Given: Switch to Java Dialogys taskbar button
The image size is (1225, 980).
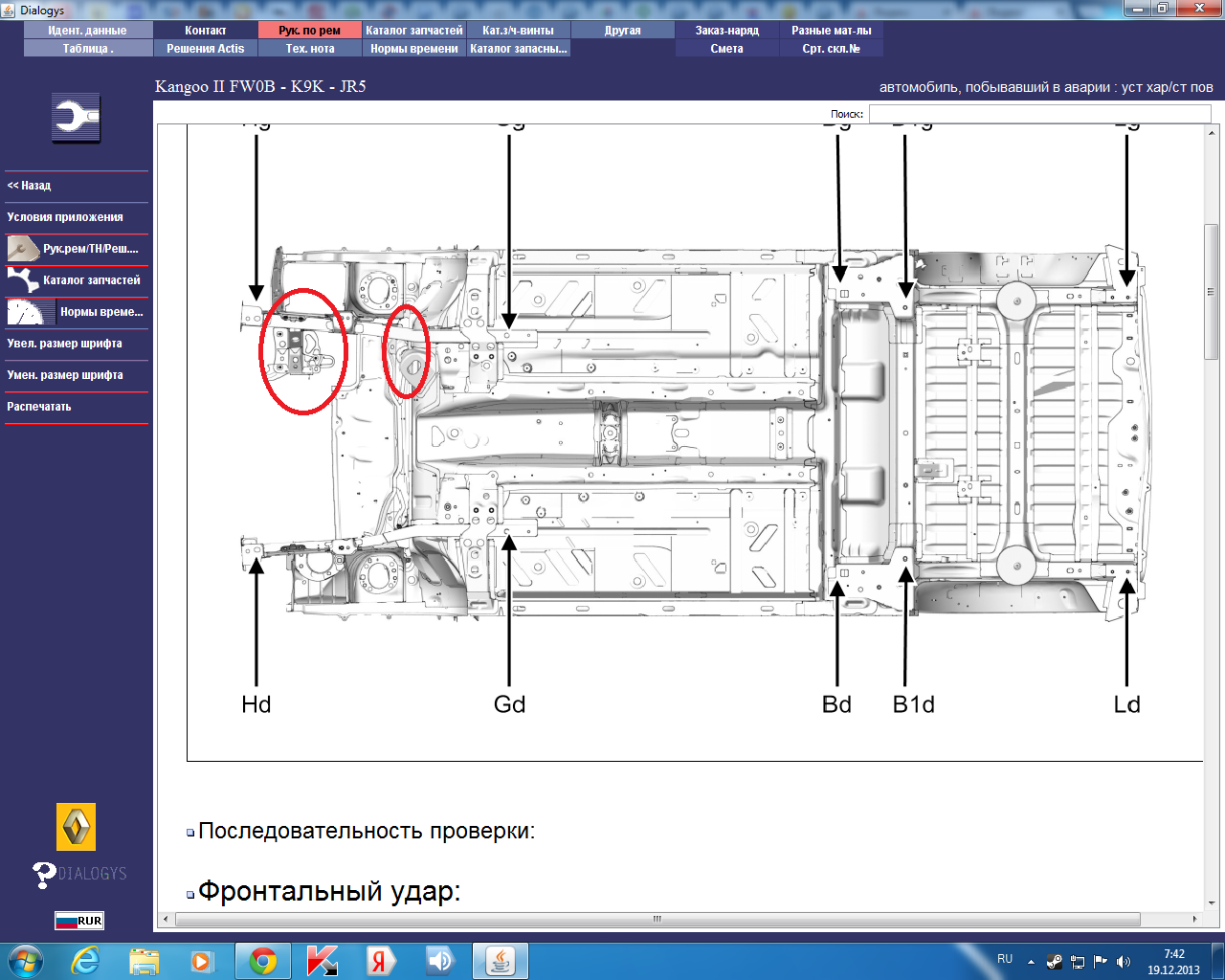Looking at the screenshot, I should click(x=501, y=961).
